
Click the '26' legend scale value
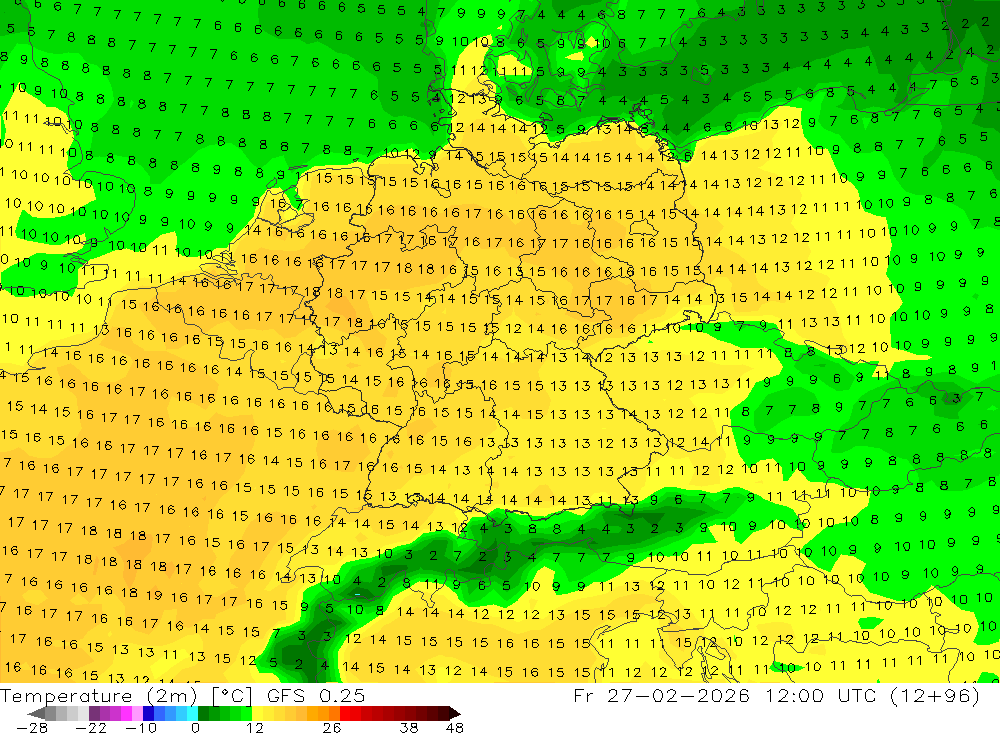coord(332,727)
